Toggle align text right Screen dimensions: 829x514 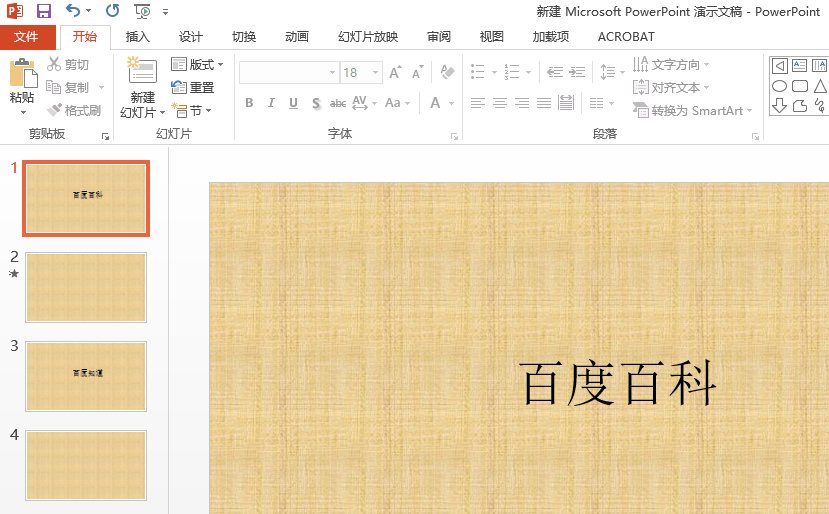[x=522, y=103]
